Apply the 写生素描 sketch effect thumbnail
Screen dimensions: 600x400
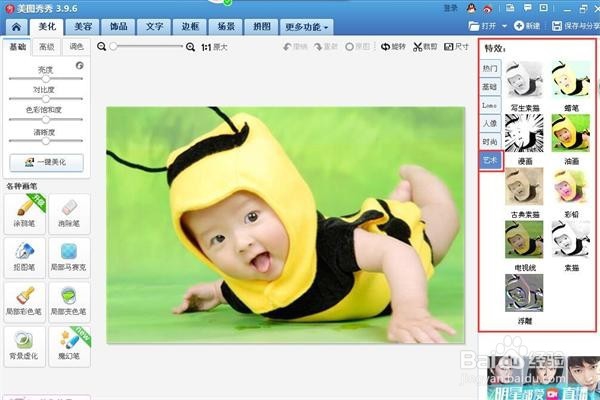coord(524,80)
